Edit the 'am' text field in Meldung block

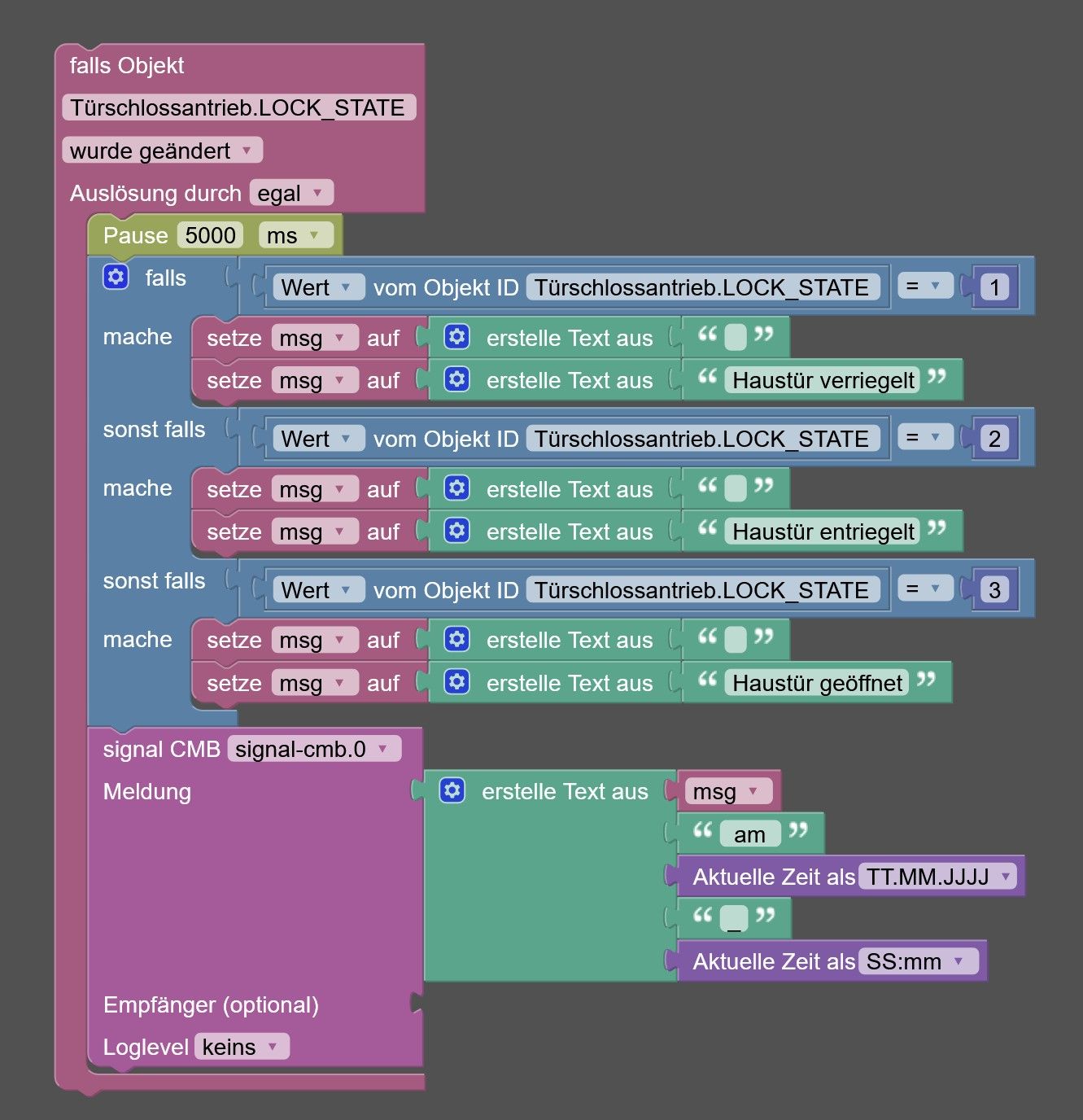click(x=749, y=834)
